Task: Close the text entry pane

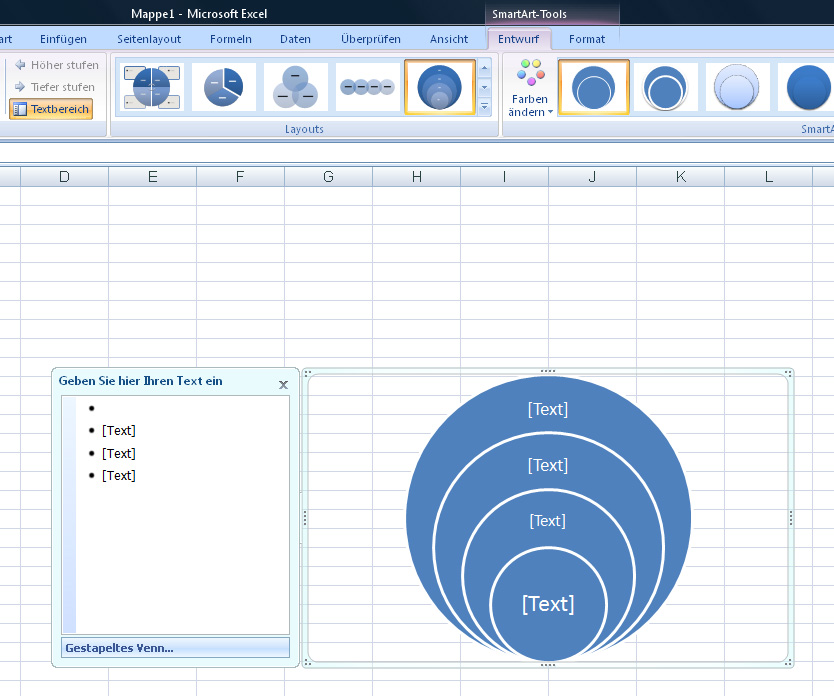Action: click(283, 384)
